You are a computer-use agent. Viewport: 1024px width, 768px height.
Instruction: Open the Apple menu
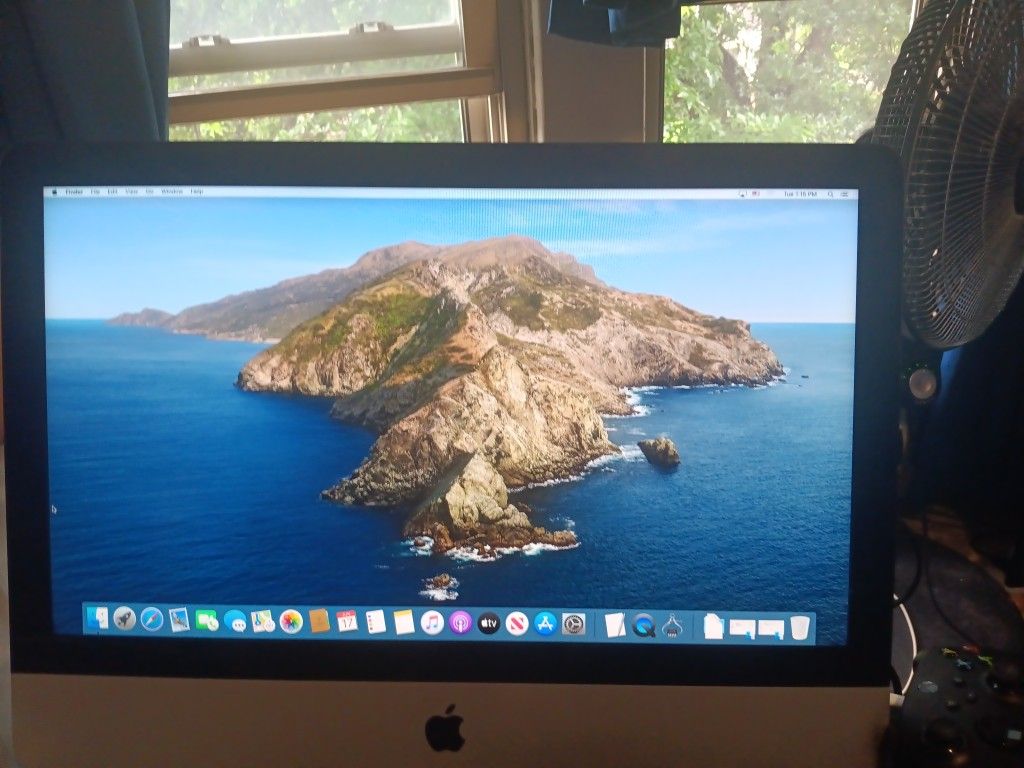tap(54, 192)
